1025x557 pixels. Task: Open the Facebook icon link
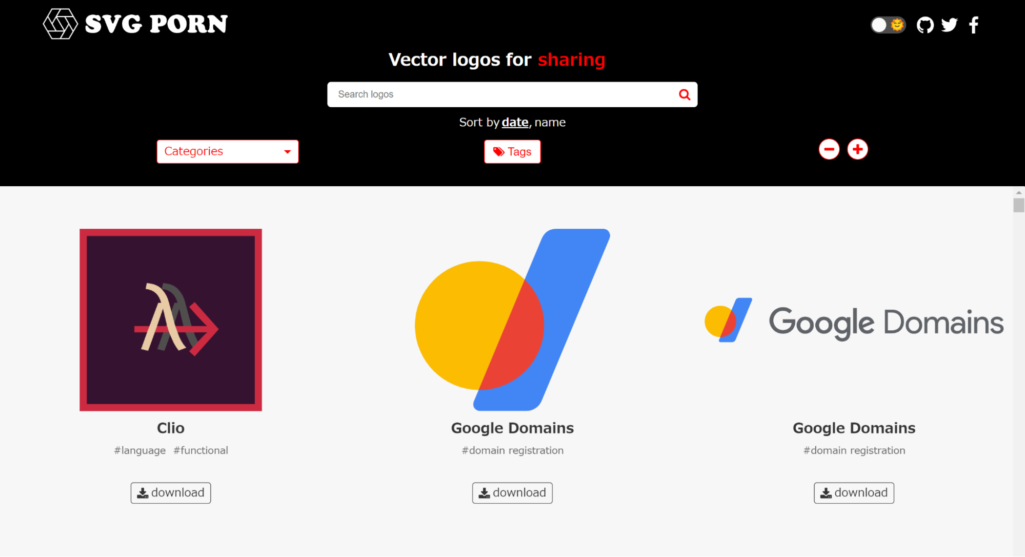[x=973, y=25]
